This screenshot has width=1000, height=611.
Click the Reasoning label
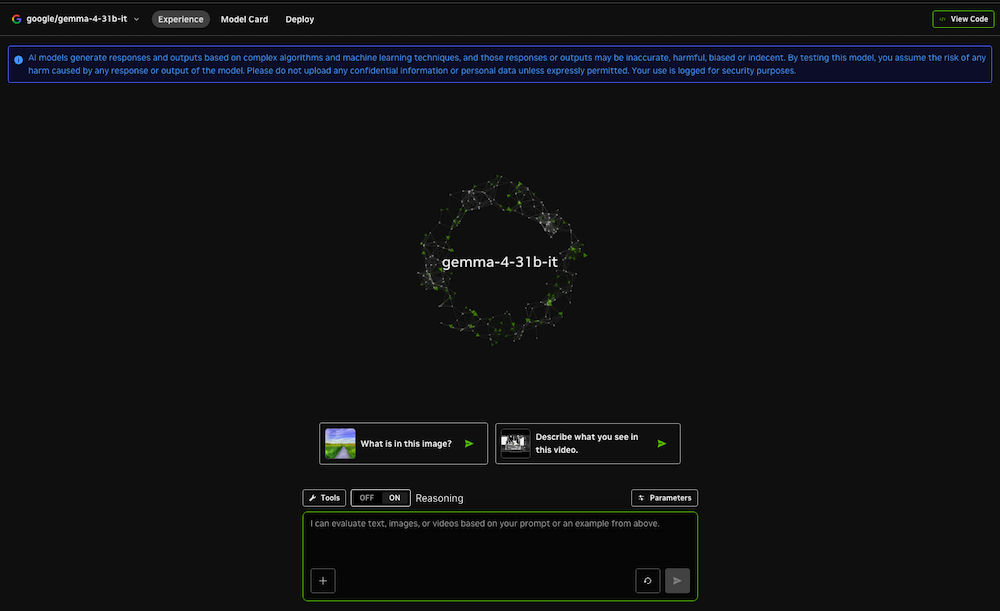(x=439, y=498)
